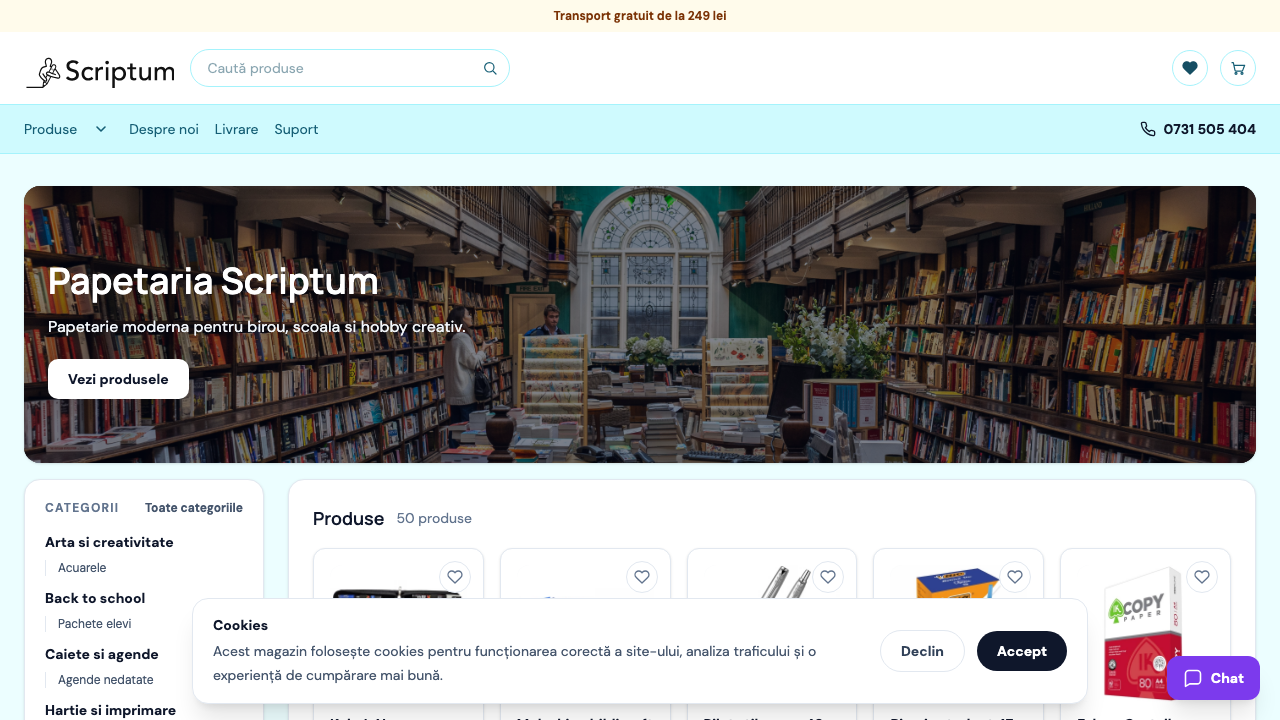Toggle favorite heart on A Copy paper product
The image size is (1280, 720).
point(1202,577)
